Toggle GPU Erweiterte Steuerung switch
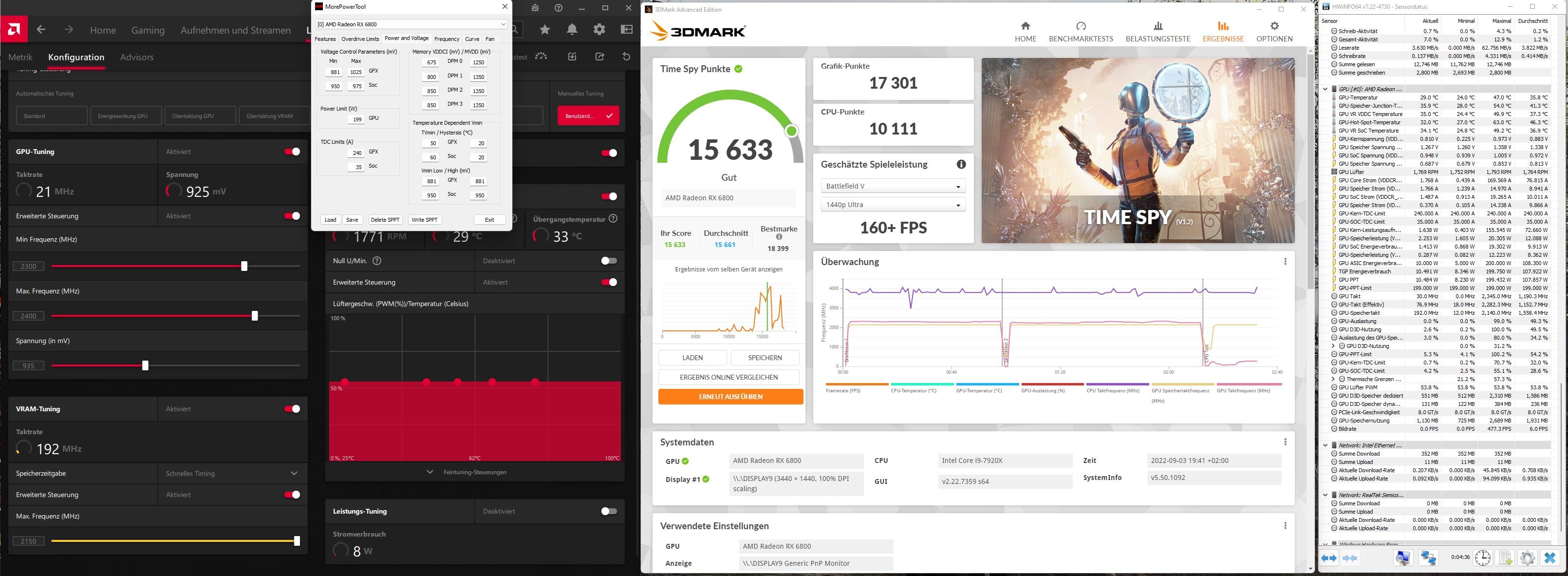Image resolution: width=1568 pixels, height=576 pixels. click(292, 215)
